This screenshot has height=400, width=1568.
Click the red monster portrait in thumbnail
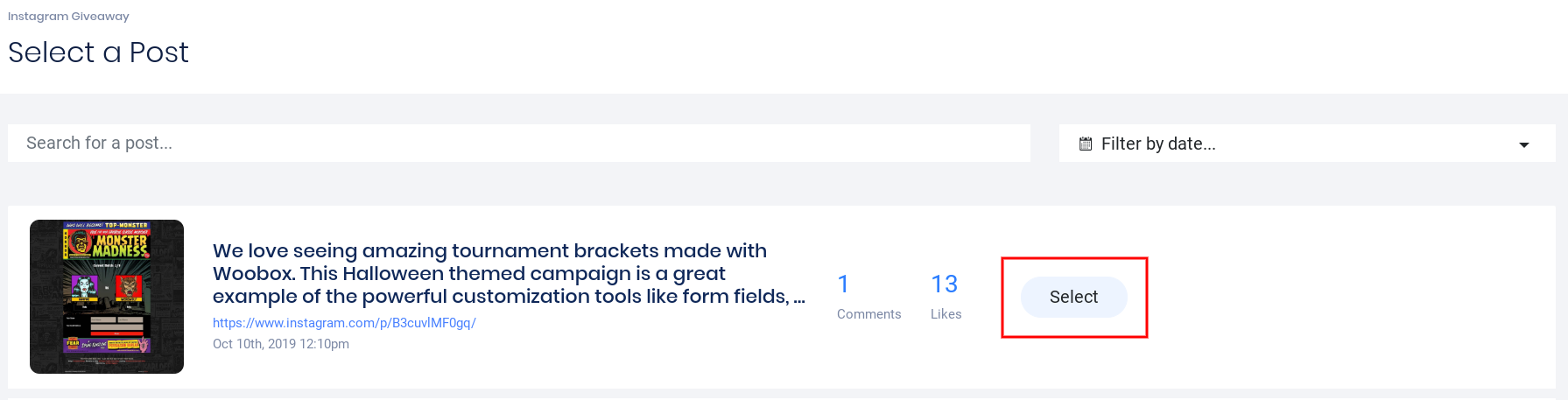pyautogui.click(x=128, y=286)
